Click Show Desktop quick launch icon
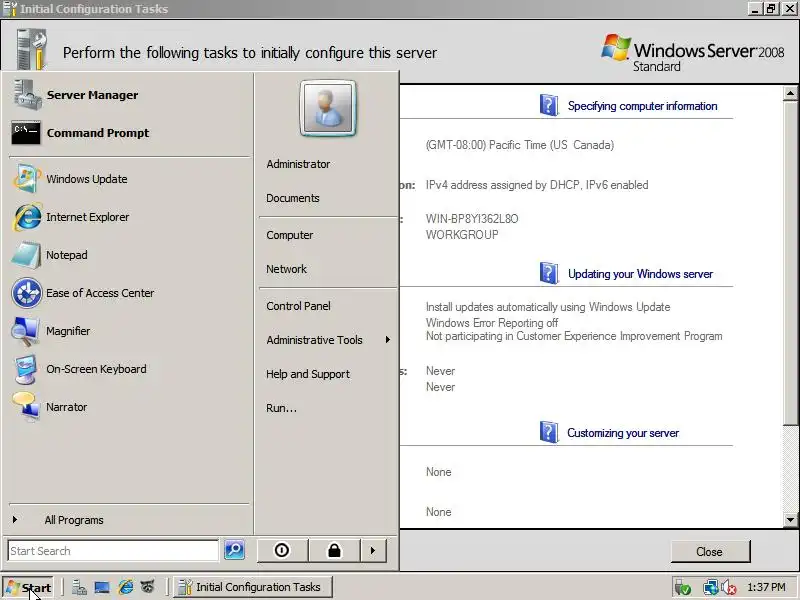This screenshot has height=600, width=800. [102, 588]
